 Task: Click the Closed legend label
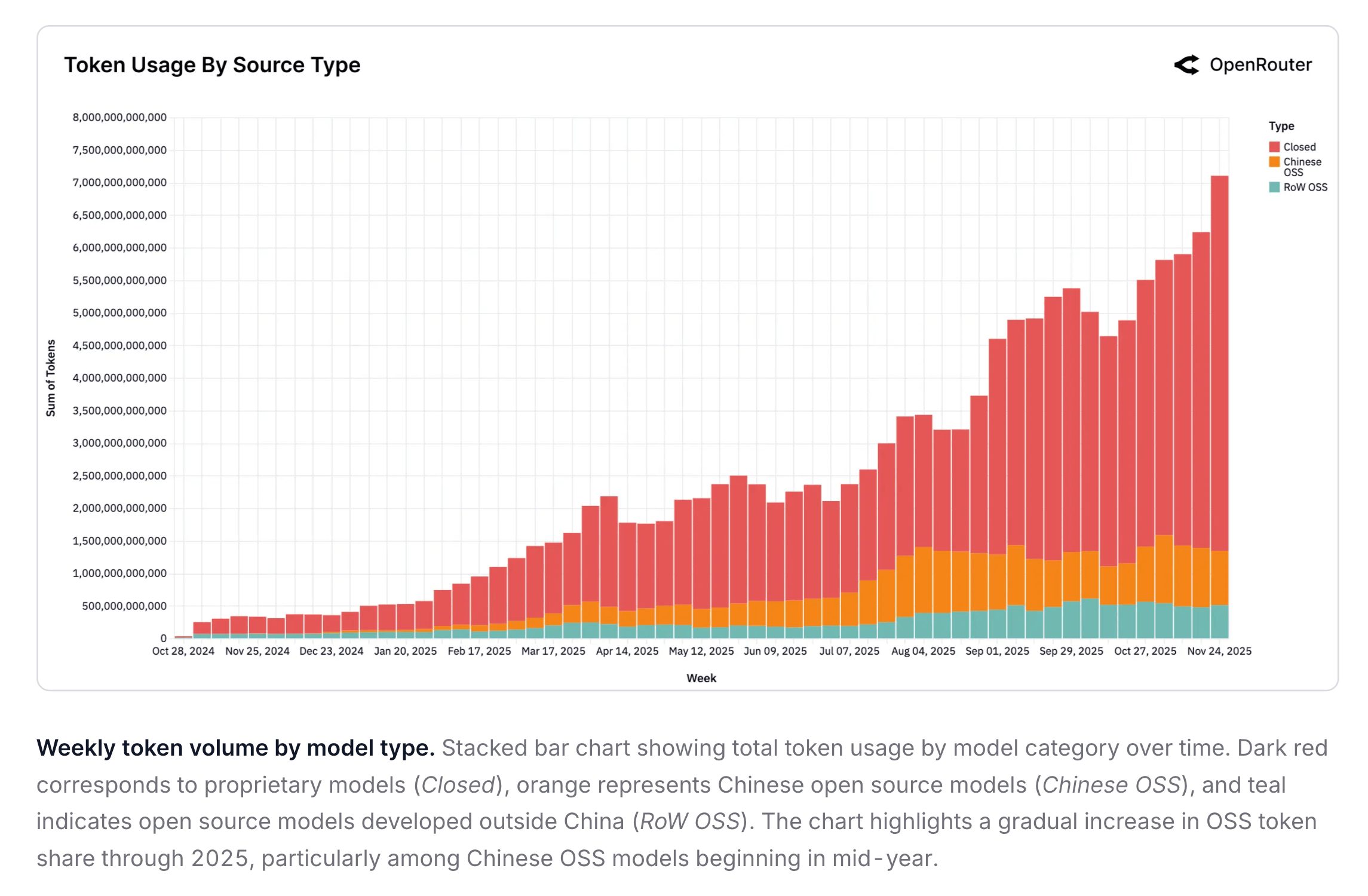coord(1299,147)
